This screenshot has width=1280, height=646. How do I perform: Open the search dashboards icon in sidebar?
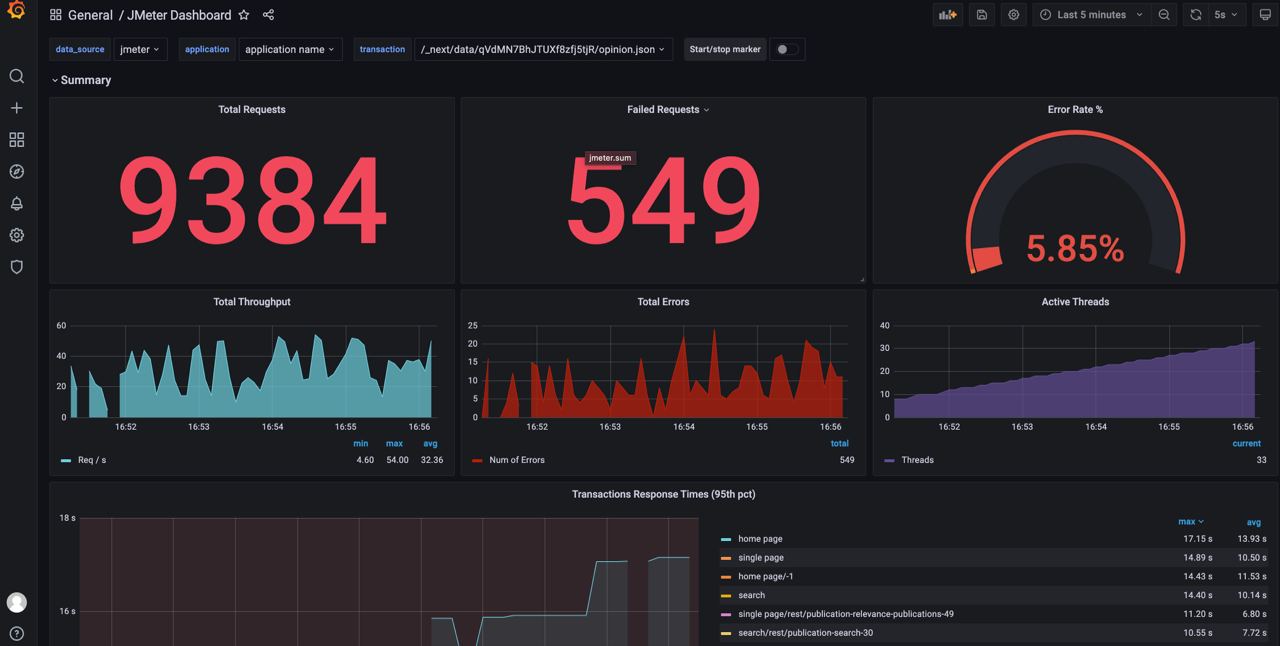point(16,76)
